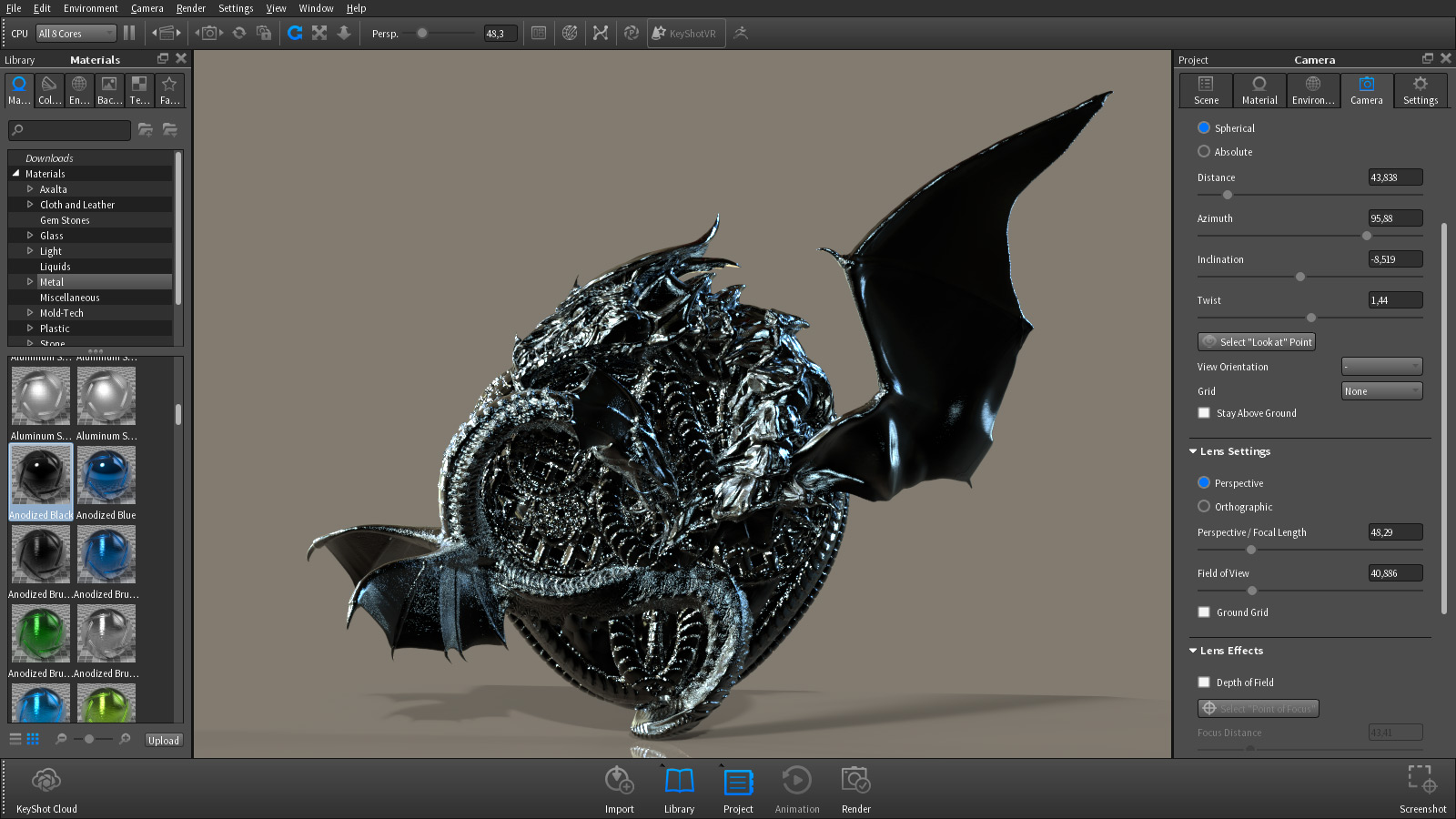1456x819 pixels.
Task: Click the Azimuth slider handle
Action: click(1366, 236)
